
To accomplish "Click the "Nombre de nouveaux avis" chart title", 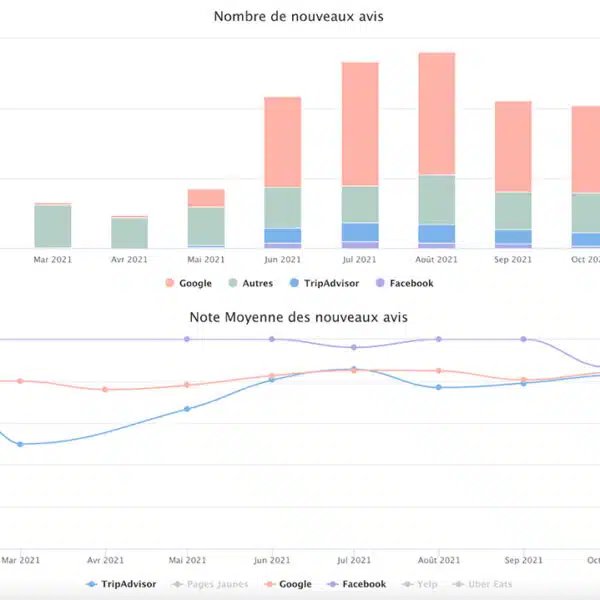I will (x=299, y=17).
